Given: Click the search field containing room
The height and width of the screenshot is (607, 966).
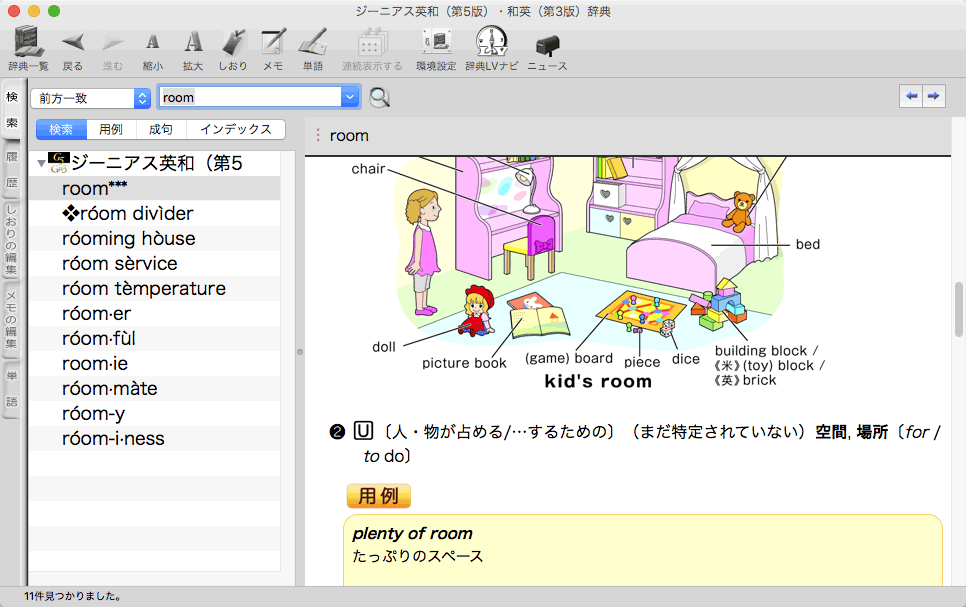Looking at the screenshot, I should point(251,97).
